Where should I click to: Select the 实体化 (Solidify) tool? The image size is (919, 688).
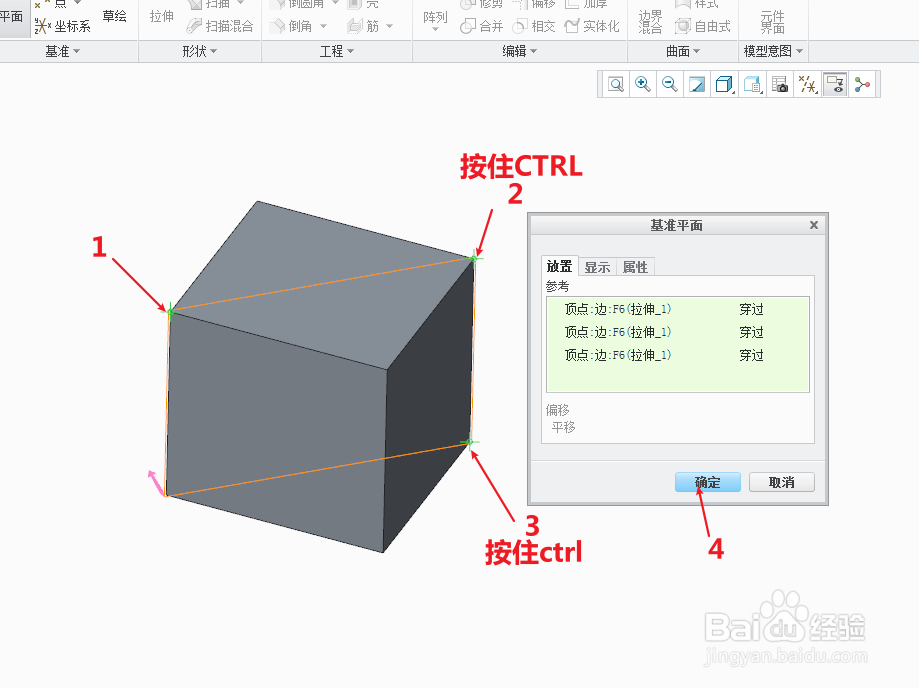(600, 24)
